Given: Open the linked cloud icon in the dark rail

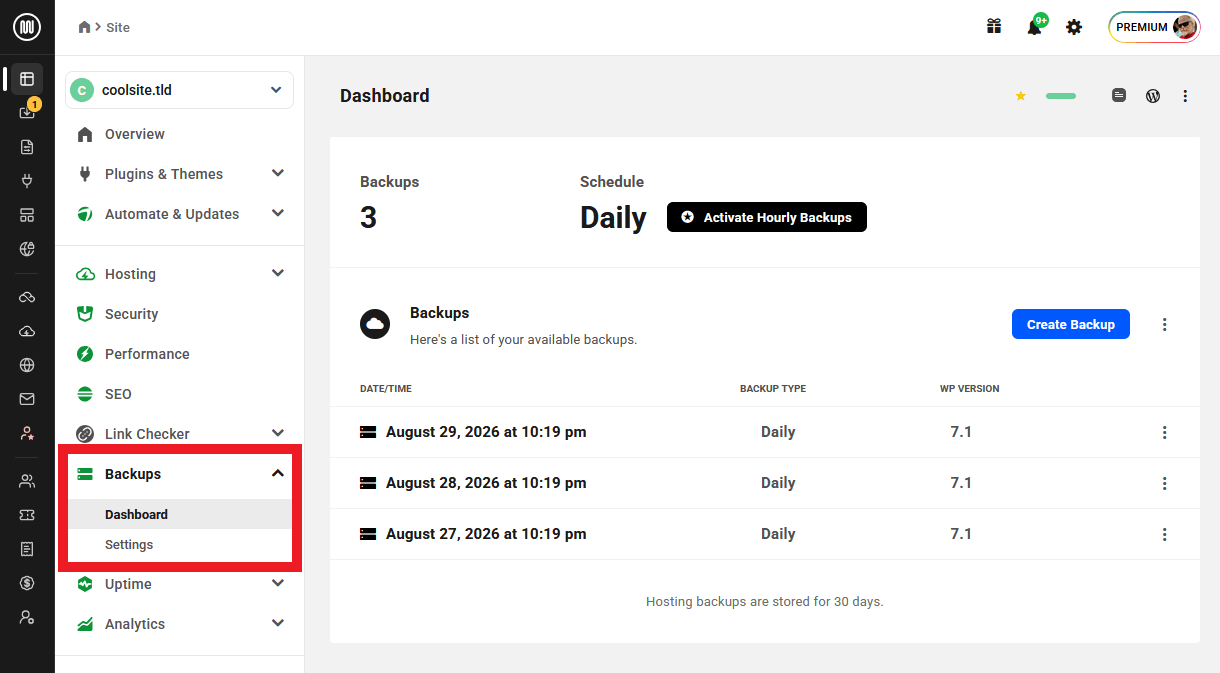Looking at the screenshot, I should 27,297.
